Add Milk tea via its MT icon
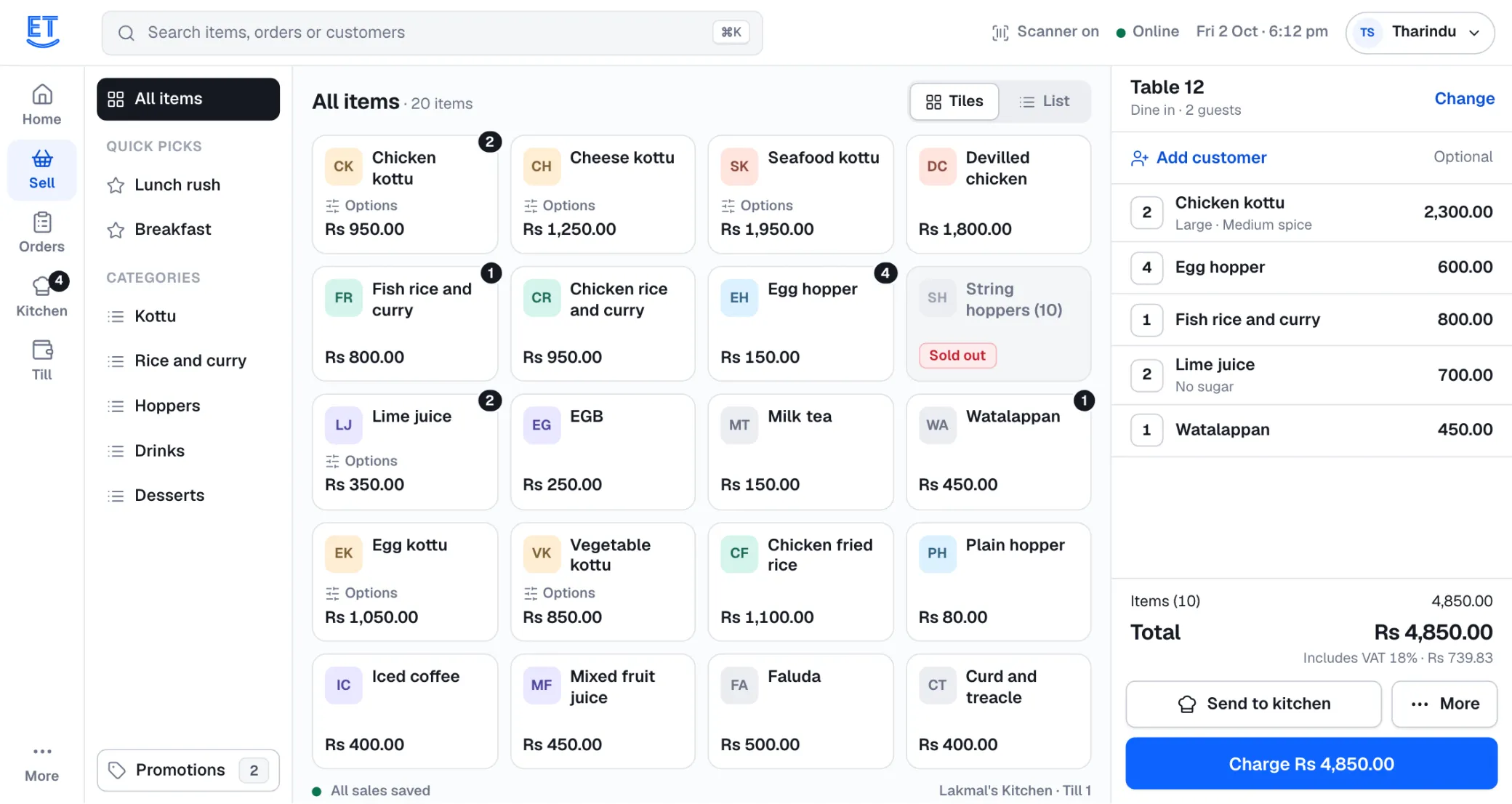Viewport: 1512px width, 804px height. pyautogui.click(x=739, y=425)
